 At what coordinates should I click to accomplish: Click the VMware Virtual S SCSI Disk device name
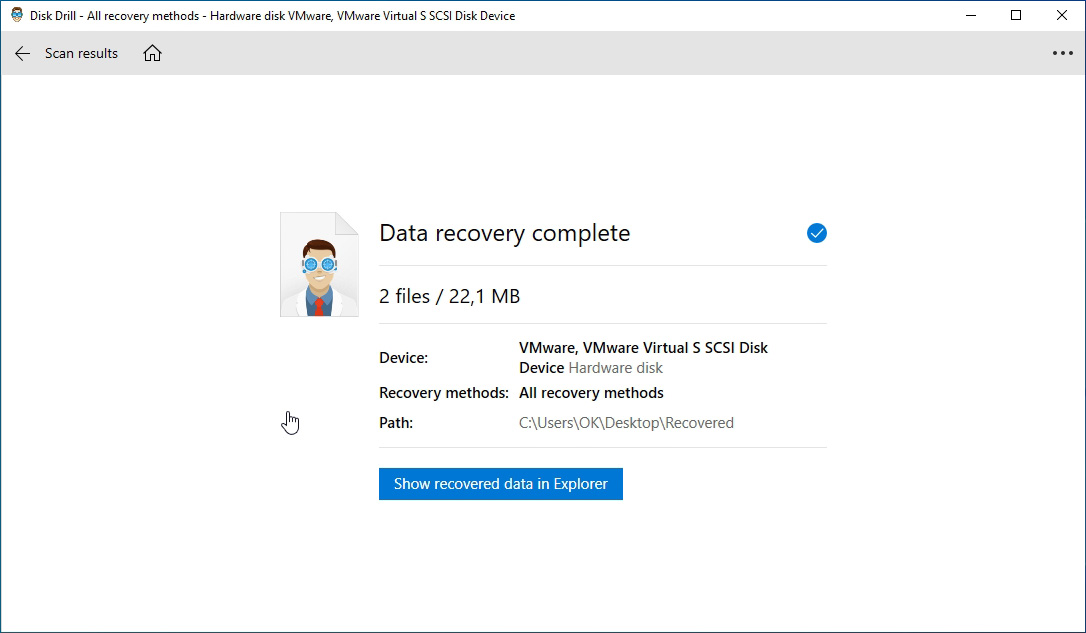(643, 357)
